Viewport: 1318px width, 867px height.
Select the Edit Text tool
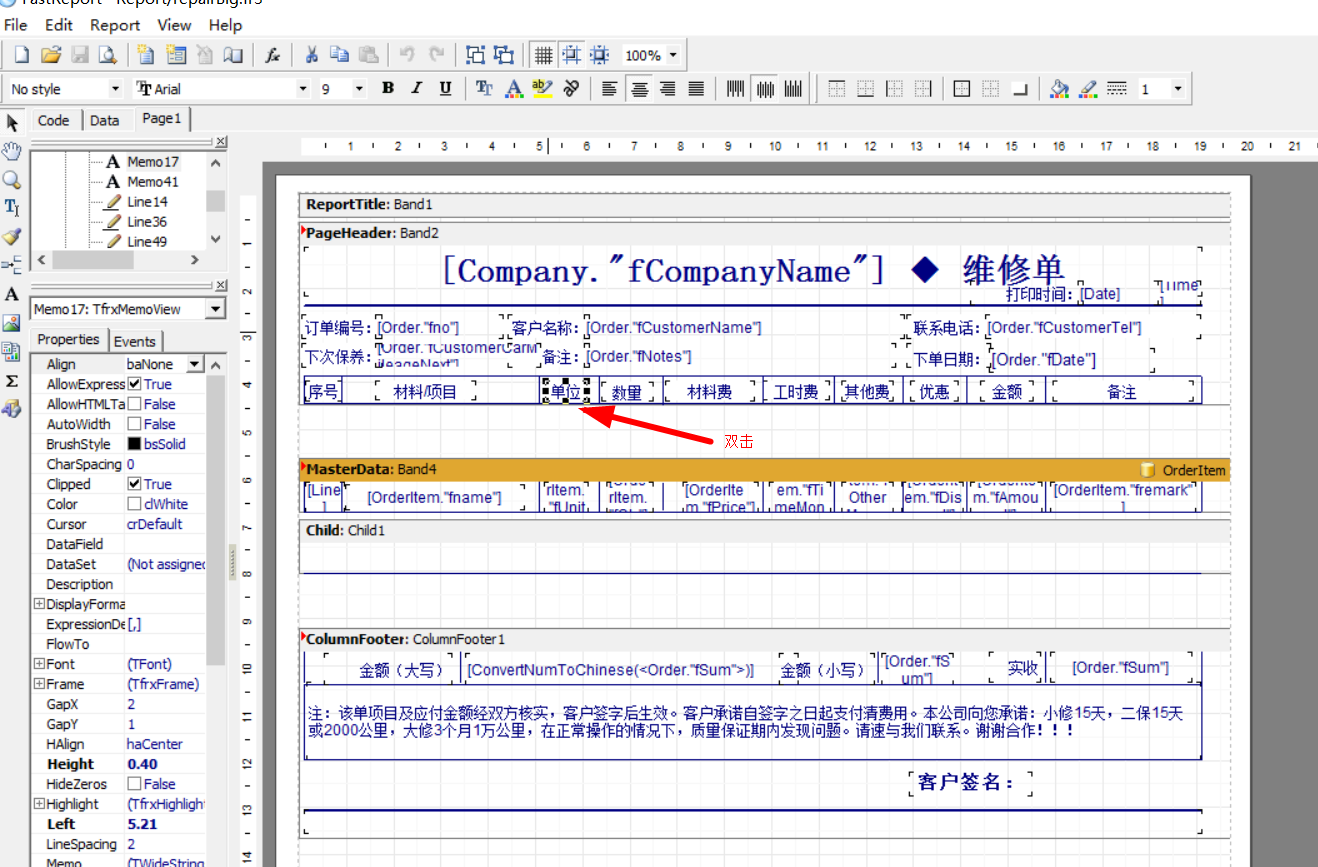click(12, 208)
